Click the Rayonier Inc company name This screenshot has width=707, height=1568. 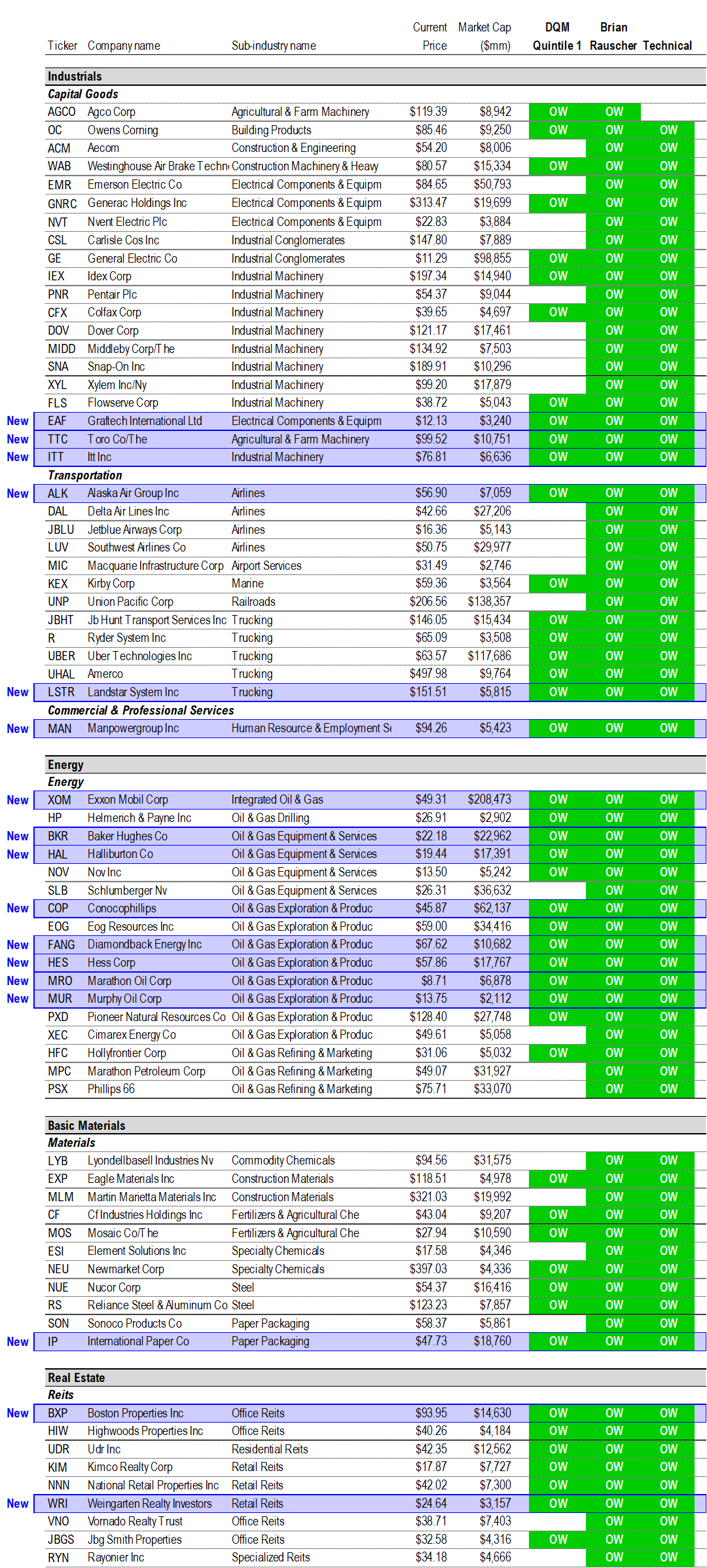(116, 1558)
